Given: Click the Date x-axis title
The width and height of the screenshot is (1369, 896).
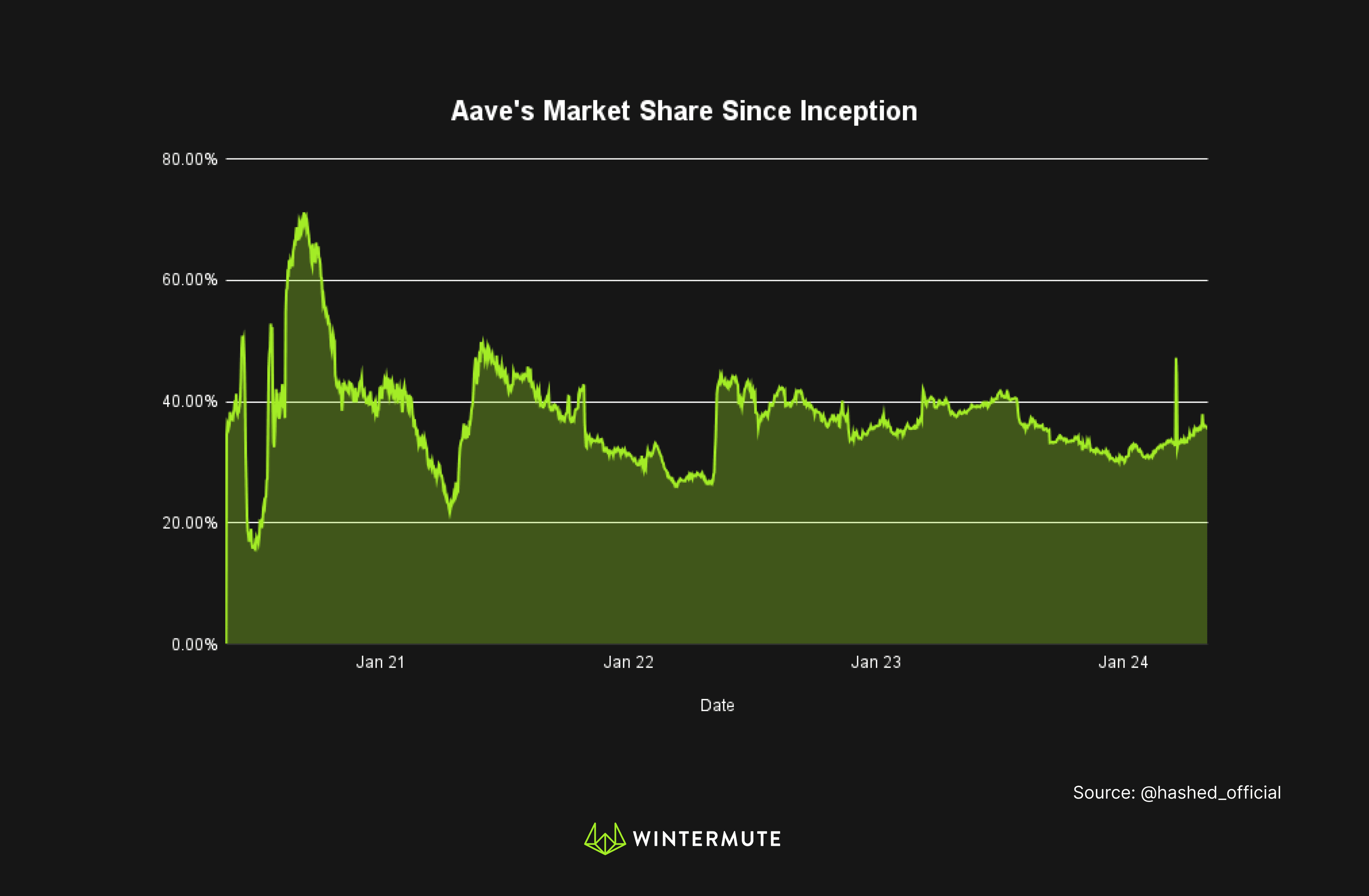Looking at the screenshot, I should 717,706.
